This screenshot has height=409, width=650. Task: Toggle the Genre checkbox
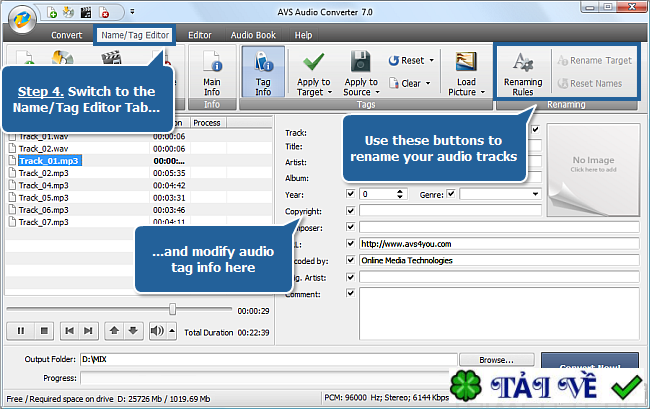pos(451,193)
